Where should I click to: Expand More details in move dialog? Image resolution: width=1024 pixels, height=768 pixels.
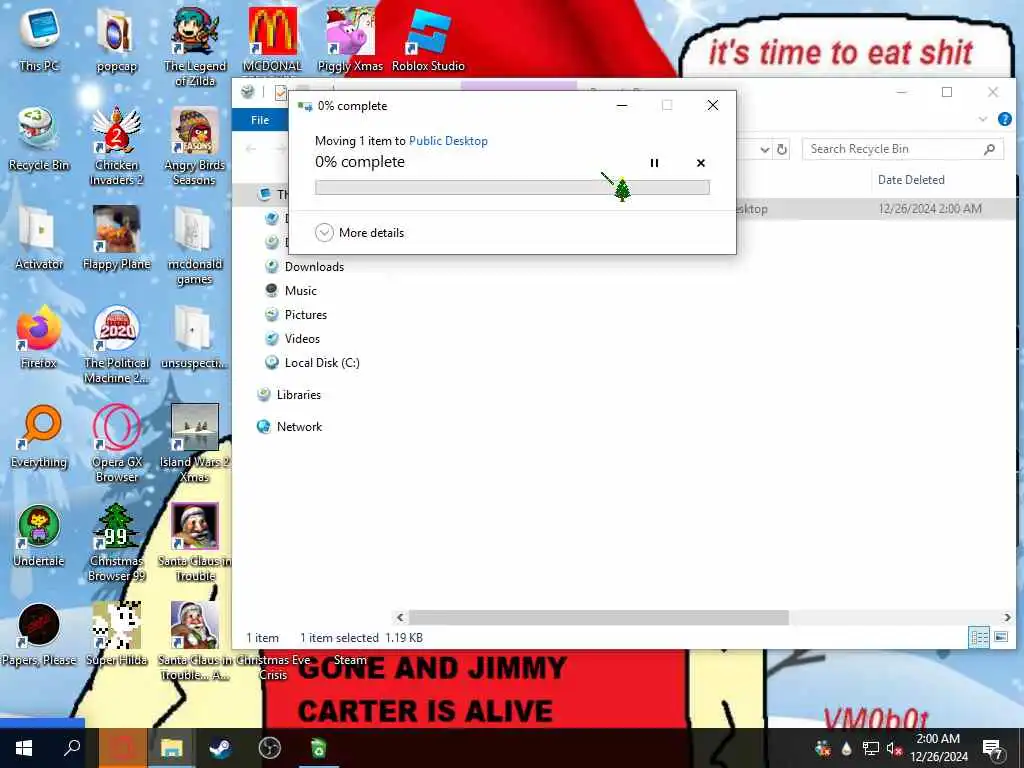(360, 232)
